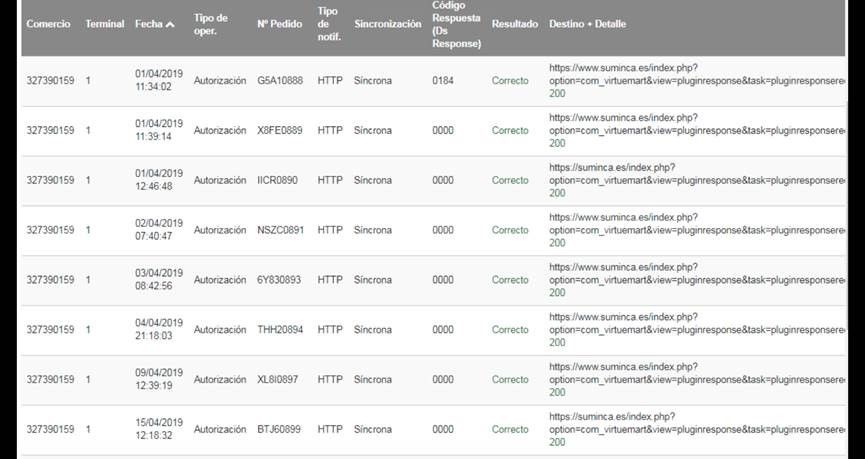The height and width of the screenshot is (459, 865).
Task: Click response code 0000 in order 6Y830893 row
Action: [443, 280]
